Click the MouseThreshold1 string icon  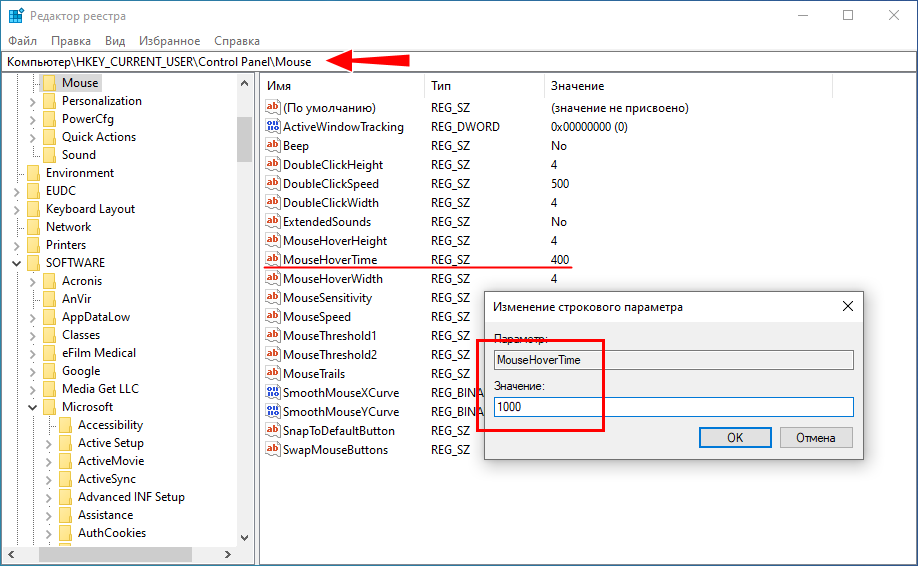coord(272,335)
